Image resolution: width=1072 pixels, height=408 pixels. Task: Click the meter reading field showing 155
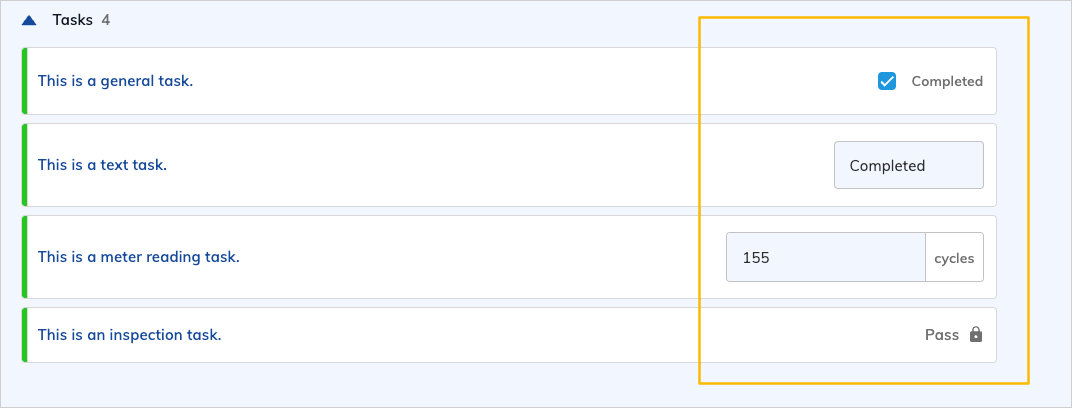[825, 257]
